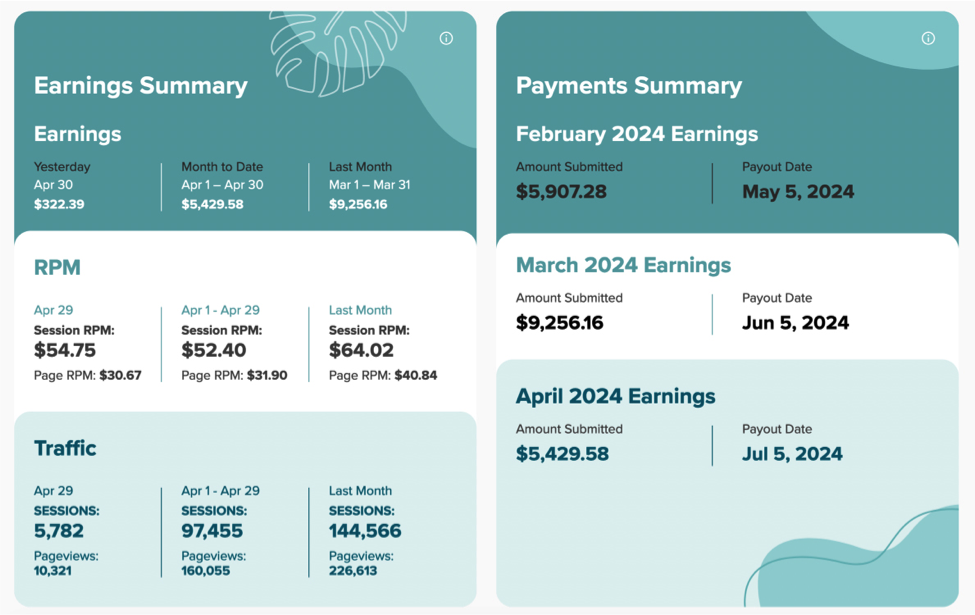This screenshot has height=615, width=975.
Task: Click Month to Date earnings $5,429.58
Action: (212, 204)
